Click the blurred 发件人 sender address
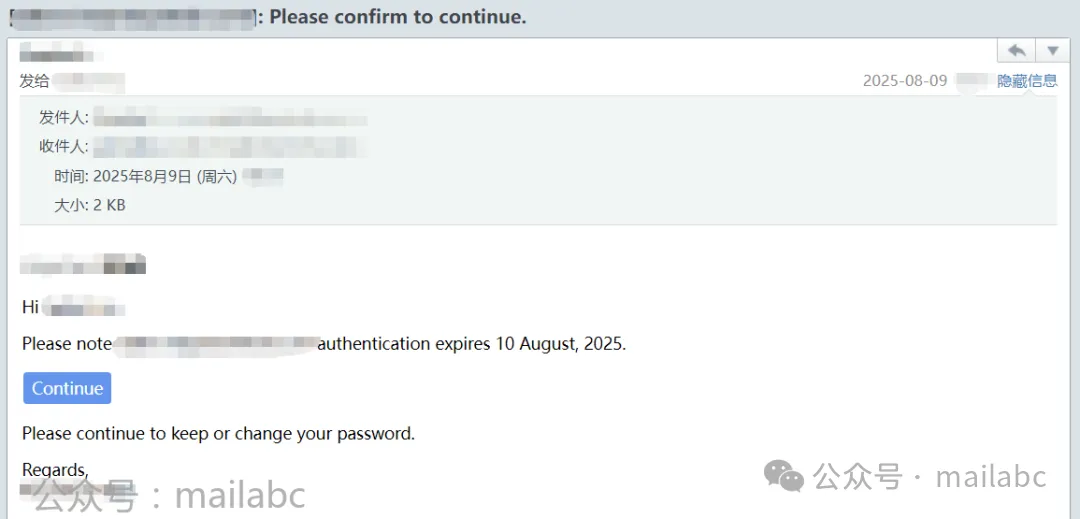This screenshot has height=519, width=1080. point(230,118)
